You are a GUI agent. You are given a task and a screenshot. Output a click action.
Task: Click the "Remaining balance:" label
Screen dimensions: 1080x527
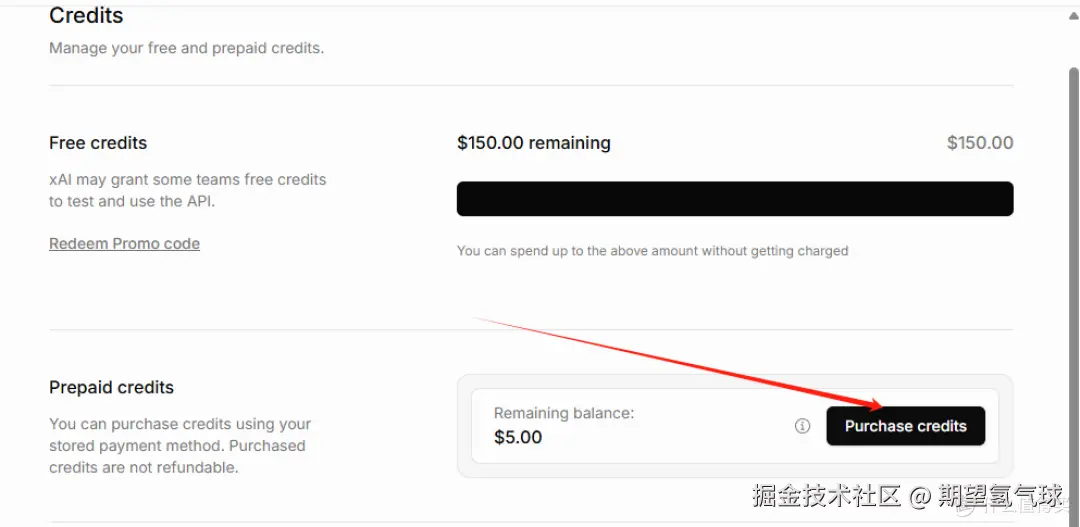pos(564,413)
